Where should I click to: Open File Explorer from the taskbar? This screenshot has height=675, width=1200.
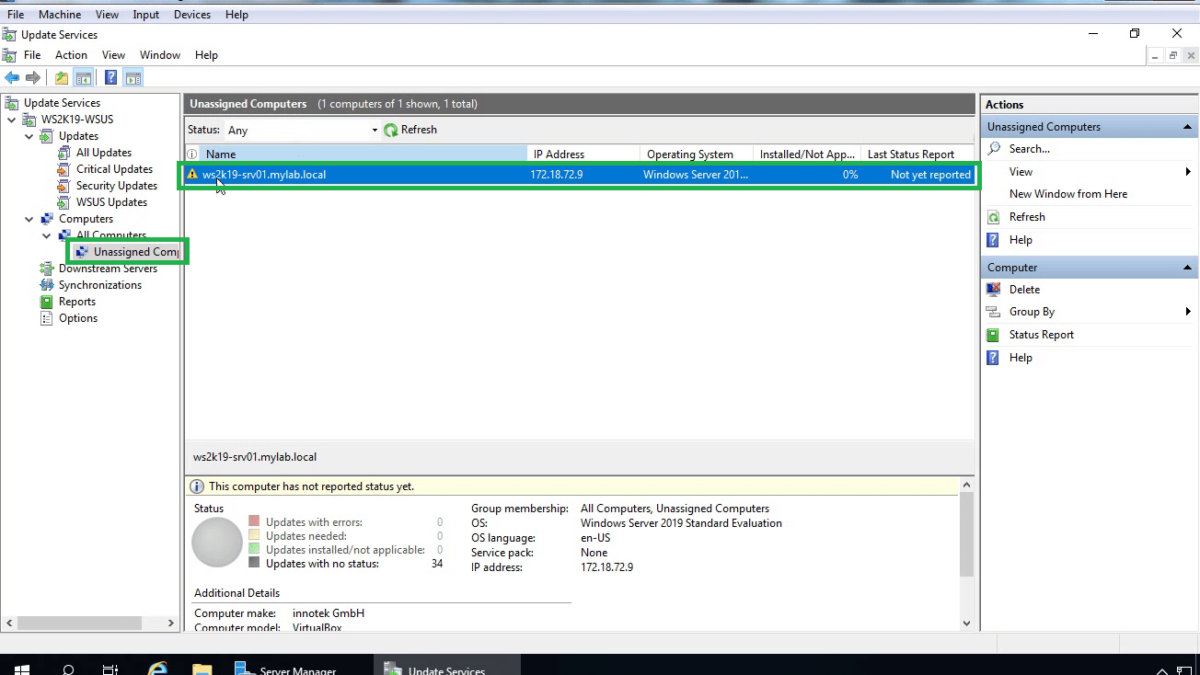point(202,669)
